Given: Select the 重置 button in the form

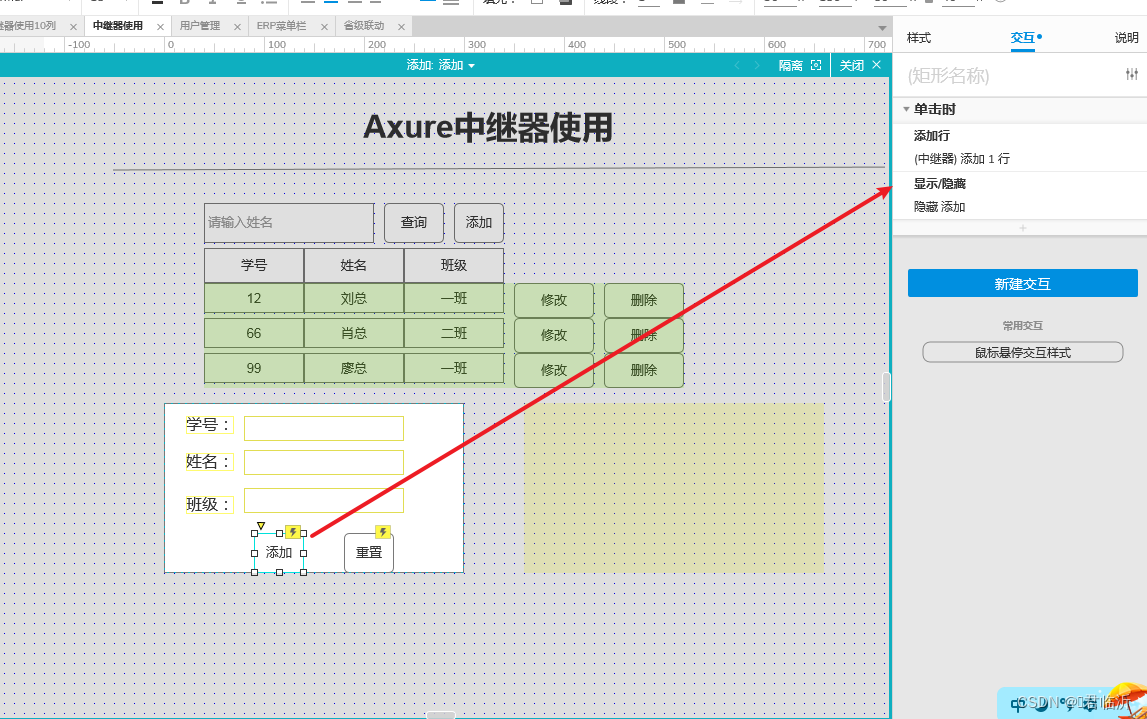Looking at the screenshot, I should 369,553.
